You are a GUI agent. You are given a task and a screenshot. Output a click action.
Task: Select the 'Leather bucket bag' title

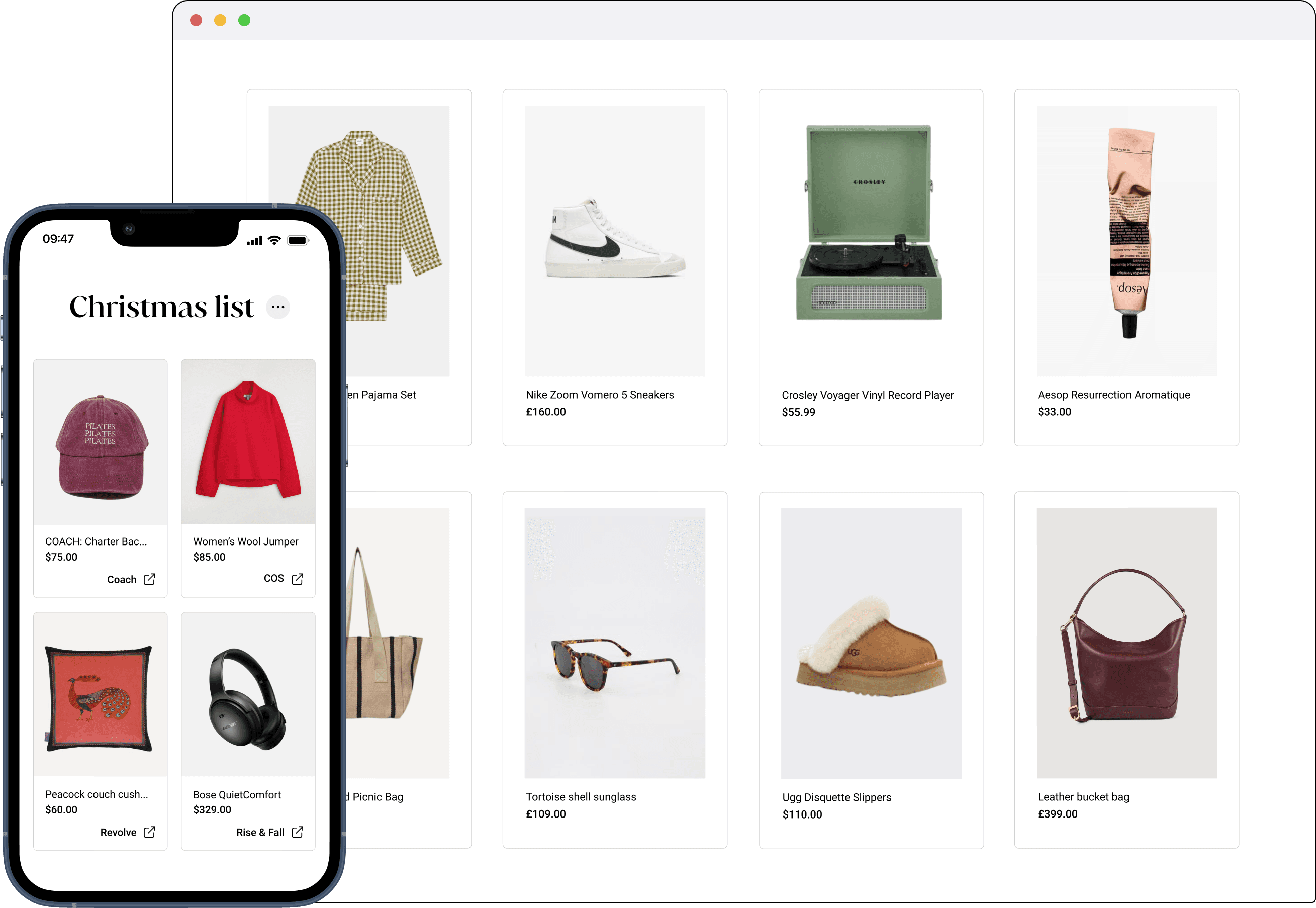coord(1083,797)
